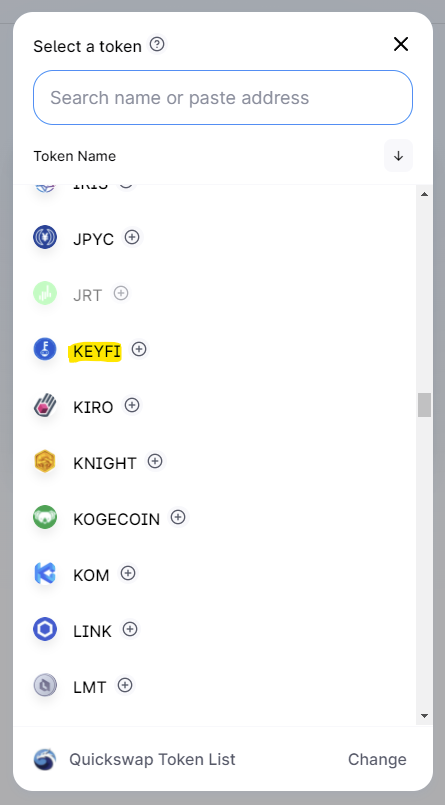Add KOGECOIN with its plus icon
Image resolution: width=445 pixels, height=805 pixels.
coord(178,517)
